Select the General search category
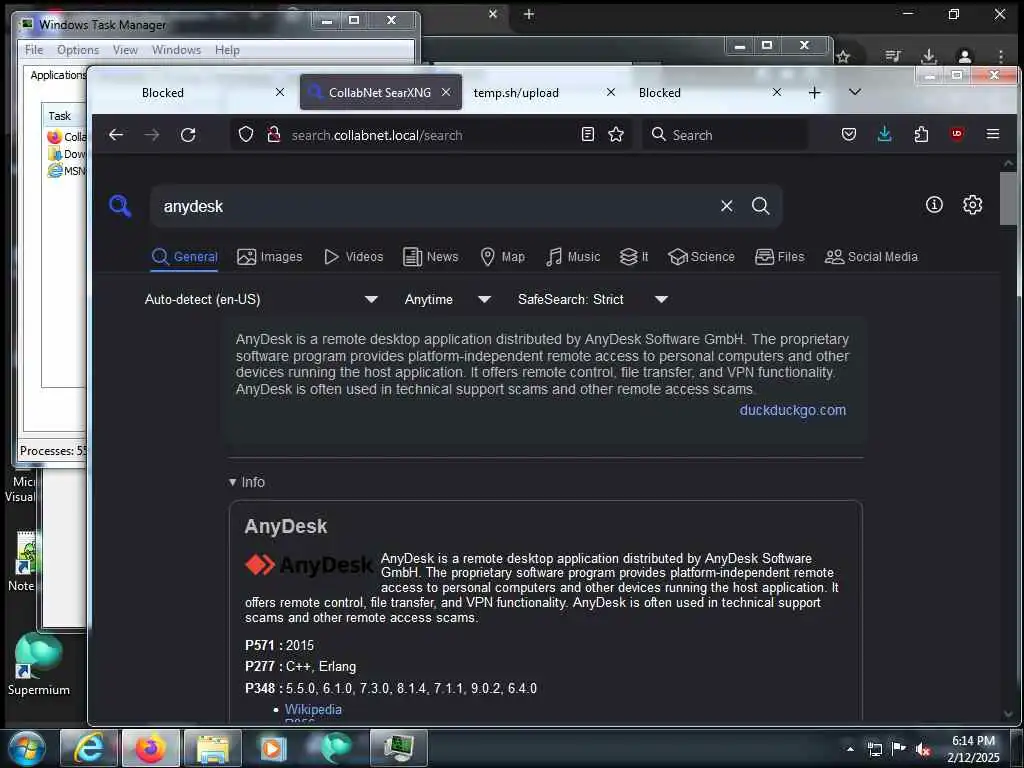This screenshot has height=768, width=1024. [185, 257]
